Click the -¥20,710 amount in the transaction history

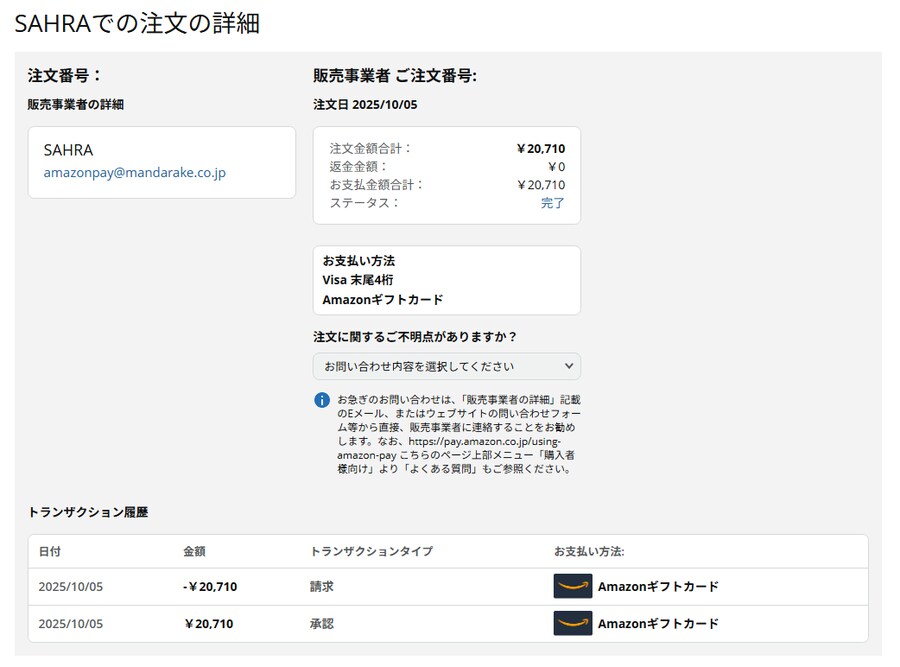click(x=210, y=587)
